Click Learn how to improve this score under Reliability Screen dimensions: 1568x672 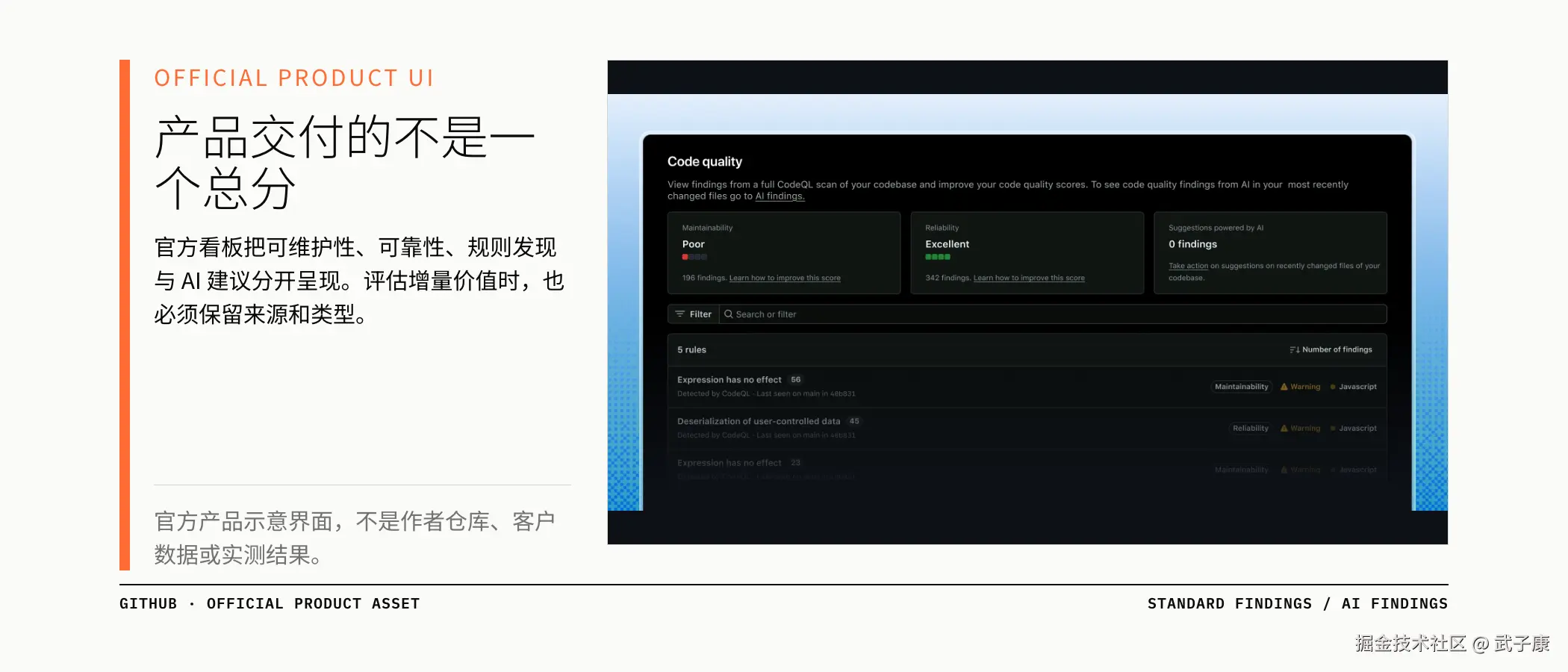coord(1029,278)
